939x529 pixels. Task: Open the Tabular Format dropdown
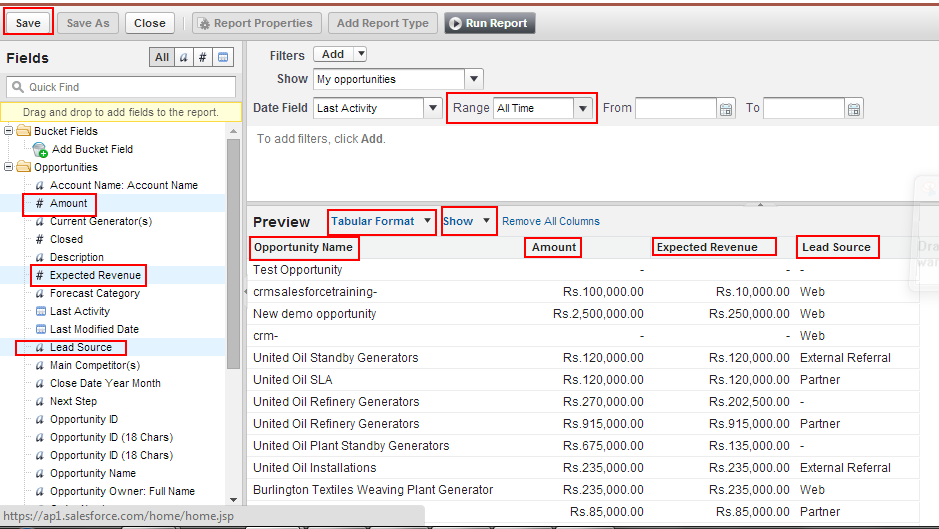click(427, 221)
